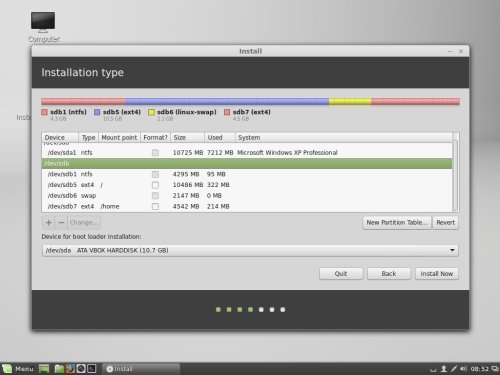Click the Mount point column header
The height and width of the screenshot is (375, 500).
pos(120,137)
